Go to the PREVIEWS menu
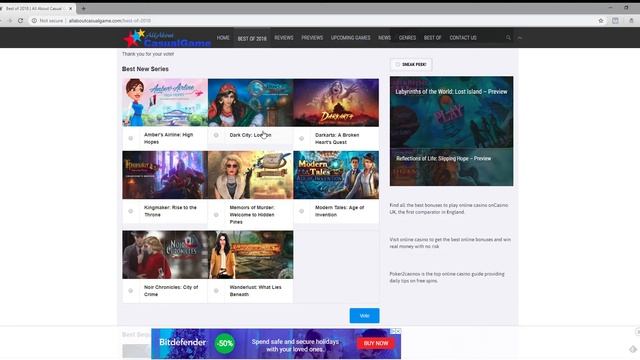The width and height of the screenshot is (640, 360). coord(312,38)
